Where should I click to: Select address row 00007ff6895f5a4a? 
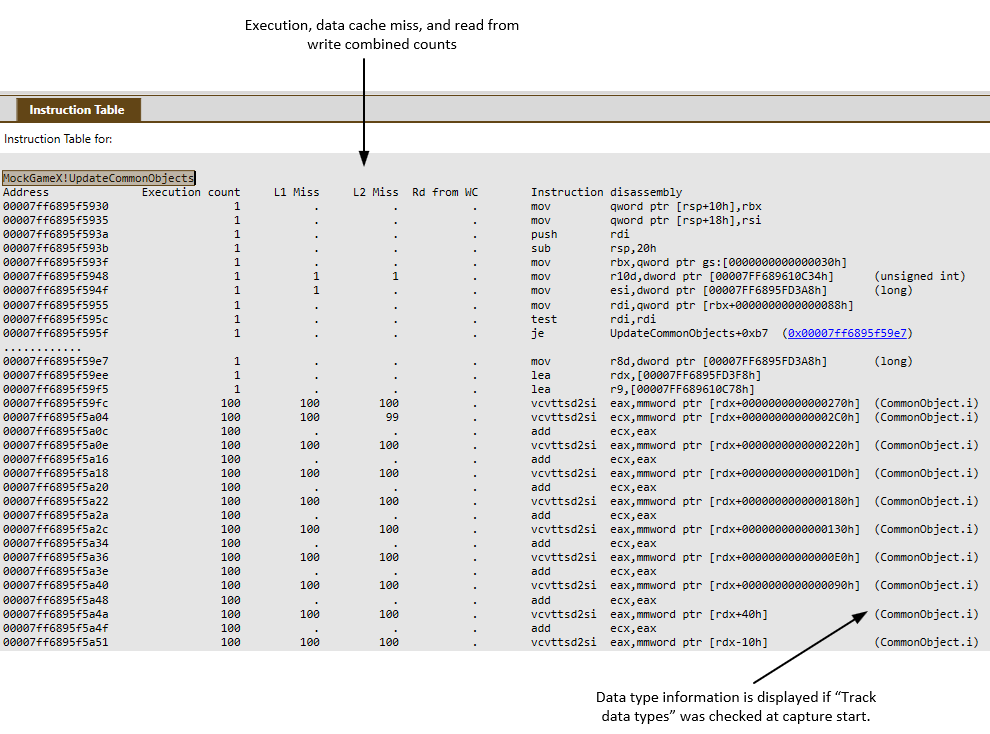click(x=491, y=614)
